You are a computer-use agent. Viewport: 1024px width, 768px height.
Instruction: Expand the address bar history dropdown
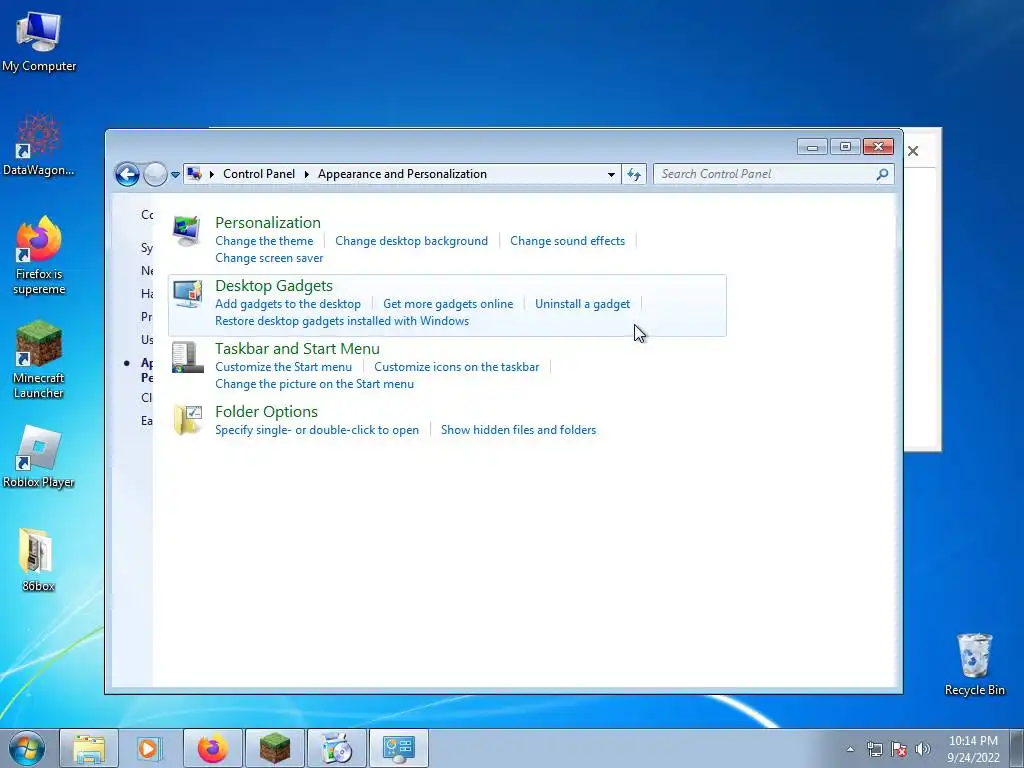pyautogui.click(x=611, y=174)
